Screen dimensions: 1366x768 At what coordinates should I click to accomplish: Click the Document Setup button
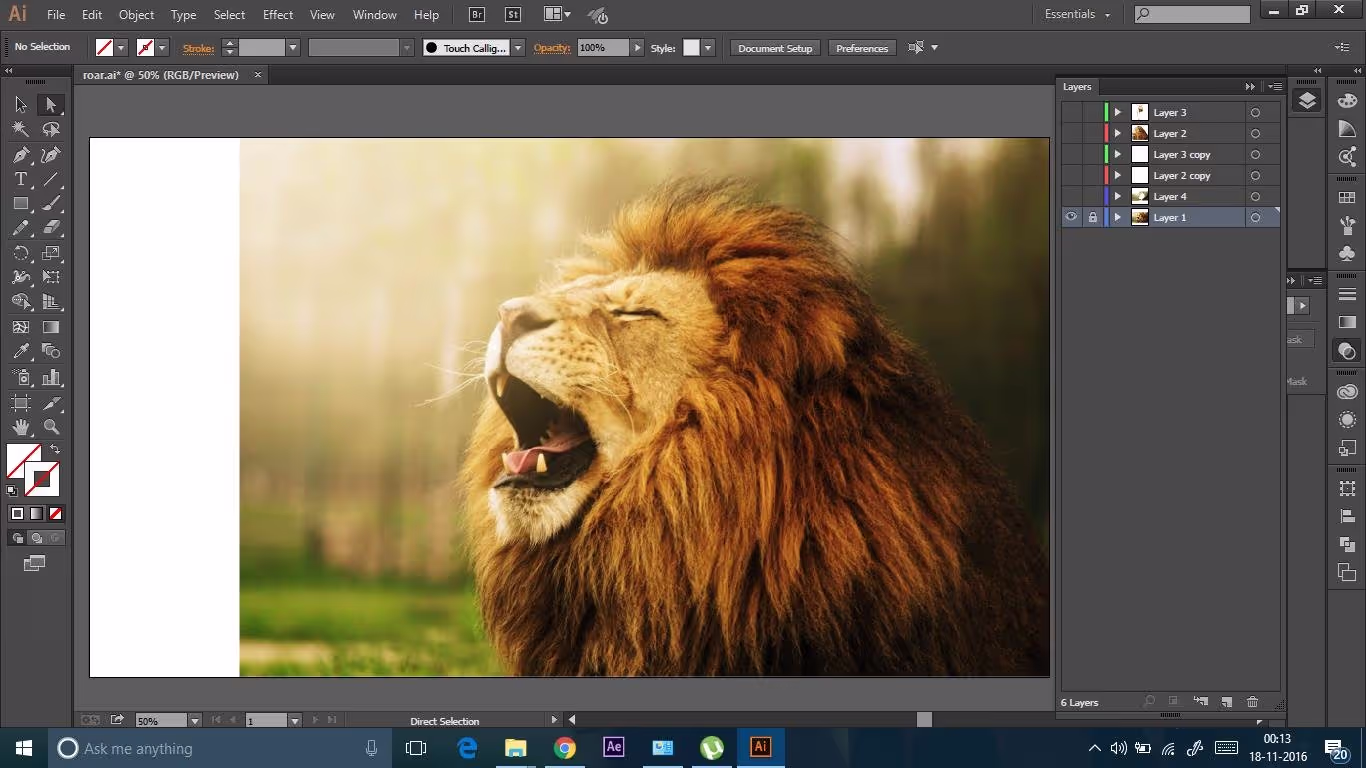775,48
